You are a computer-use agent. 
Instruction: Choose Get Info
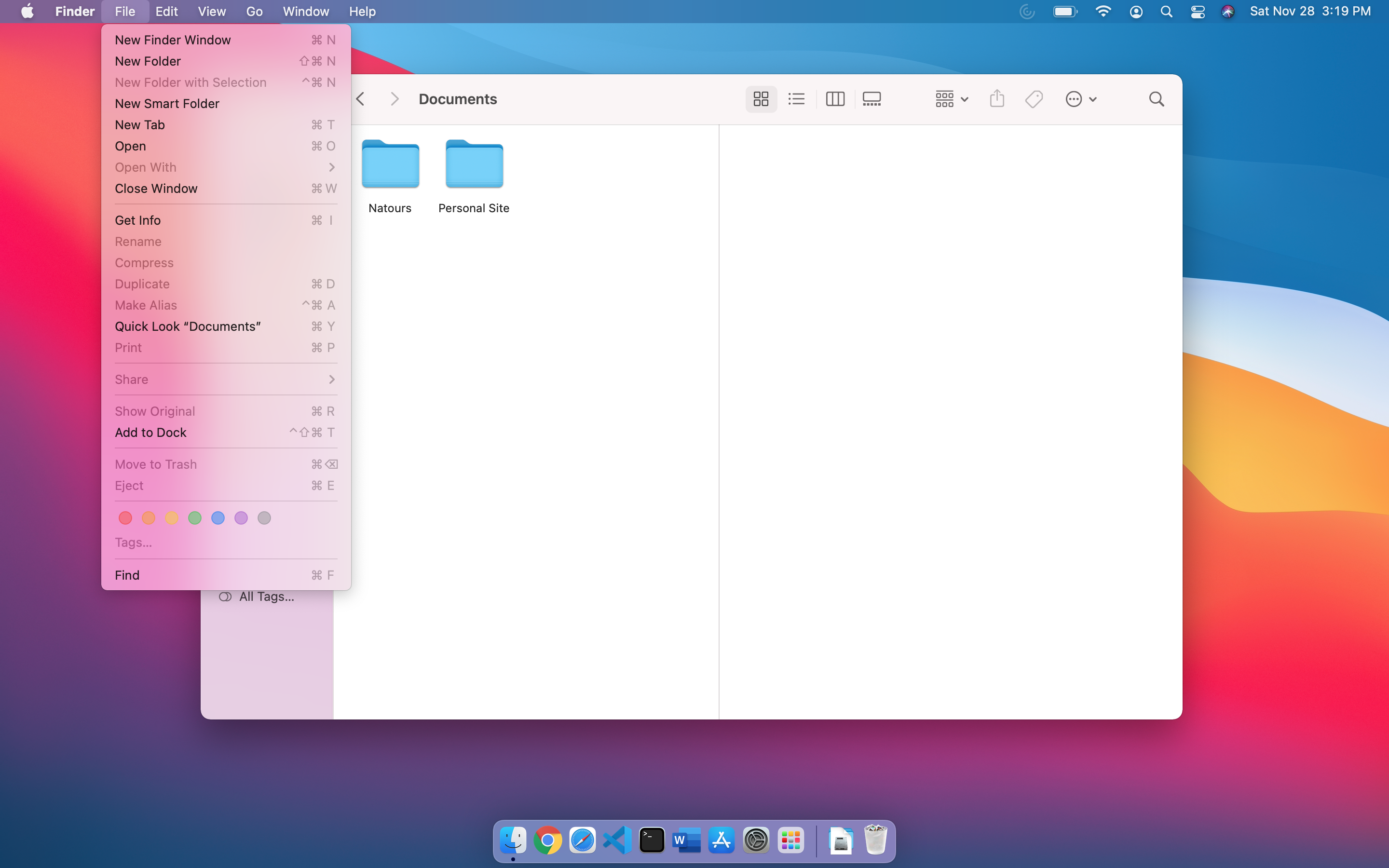pyautogui.click(x=226, y=220)
